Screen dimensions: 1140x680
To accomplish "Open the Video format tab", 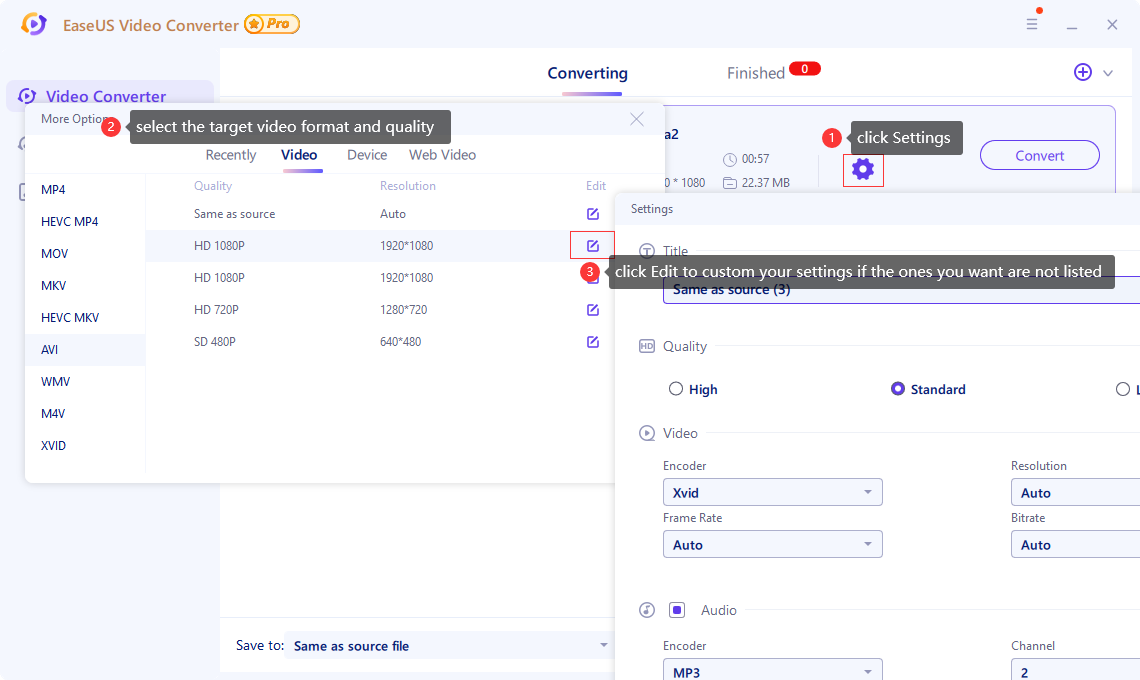I will pyautogui.click(x=299, y=155).
